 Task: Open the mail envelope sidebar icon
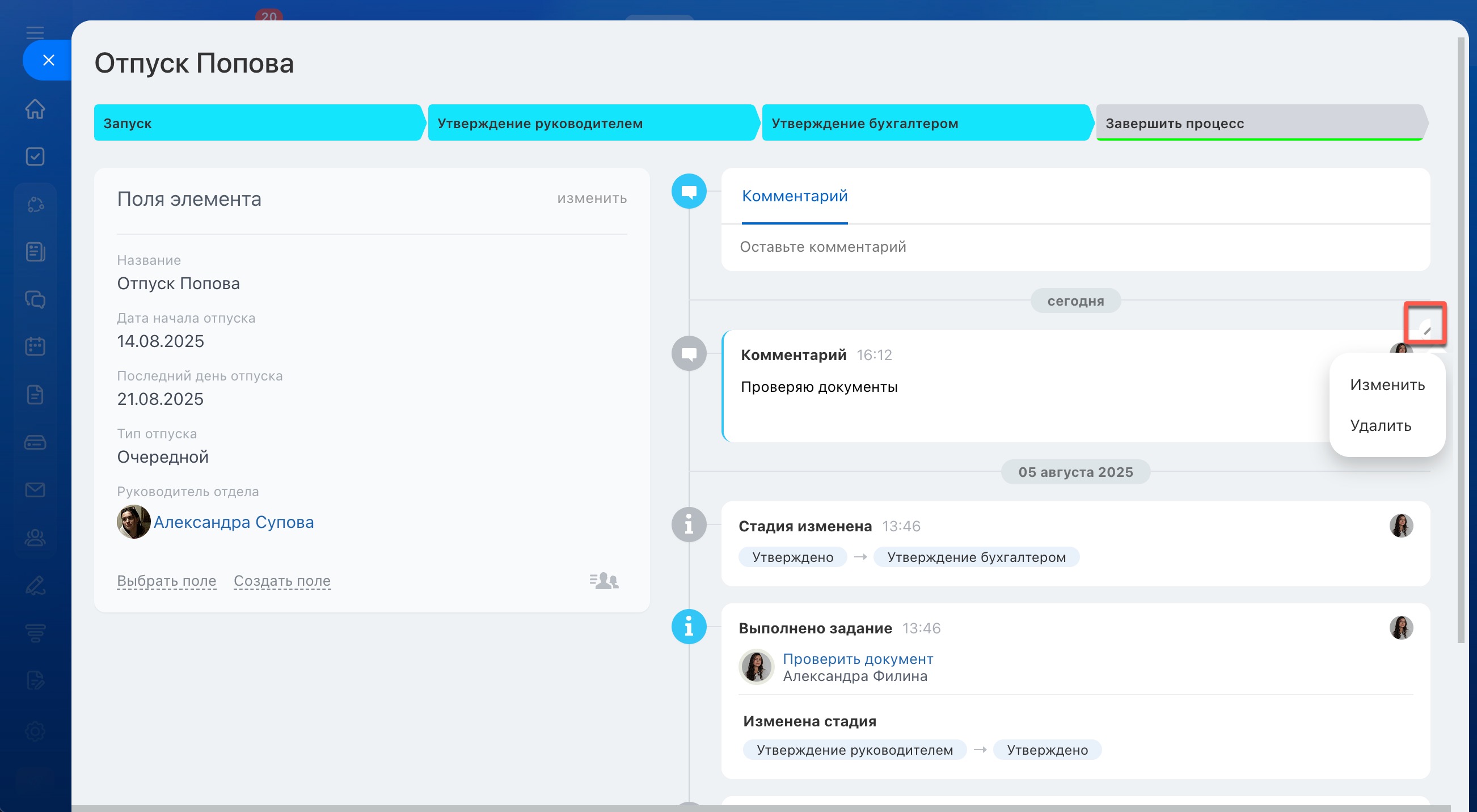click(x=35, y=489)
